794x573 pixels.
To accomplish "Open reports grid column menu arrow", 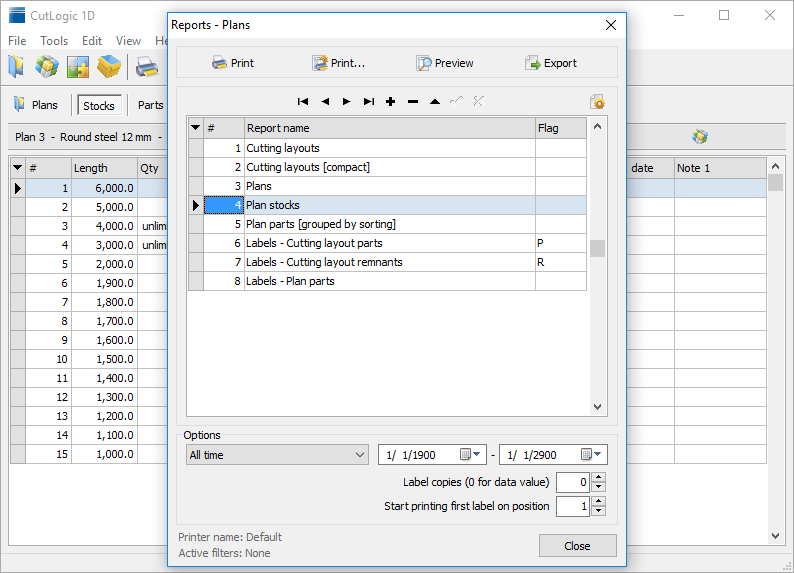I will point(195,128).
